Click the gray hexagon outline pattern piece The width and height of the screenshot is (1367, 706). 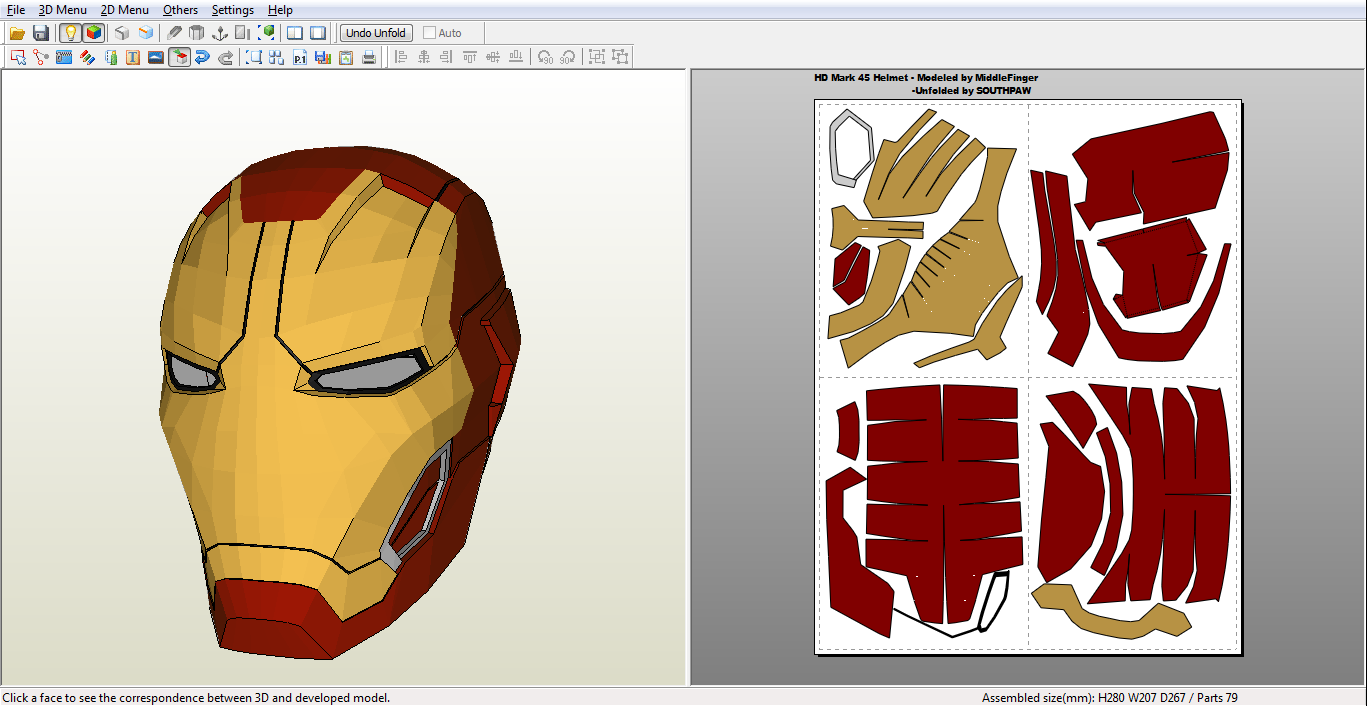click(x=851, y=148)
